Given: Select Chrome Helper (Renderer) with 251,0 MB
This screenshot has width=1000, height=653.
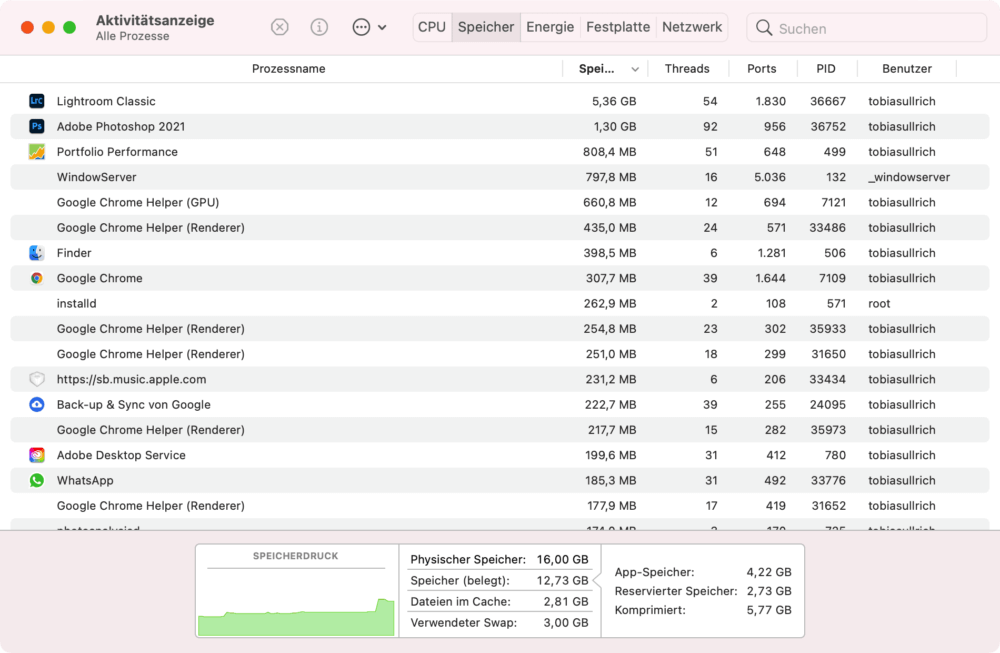Looking at the screenshot, I should tap(500, 354).
